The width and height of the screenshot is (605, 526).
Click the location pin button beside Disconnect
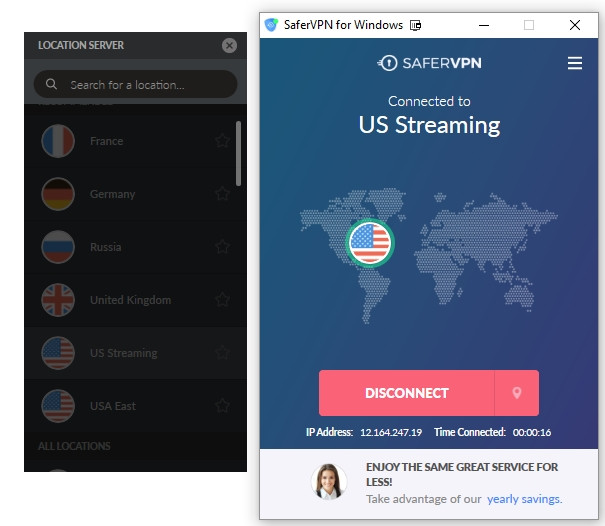tap(516, 393)
